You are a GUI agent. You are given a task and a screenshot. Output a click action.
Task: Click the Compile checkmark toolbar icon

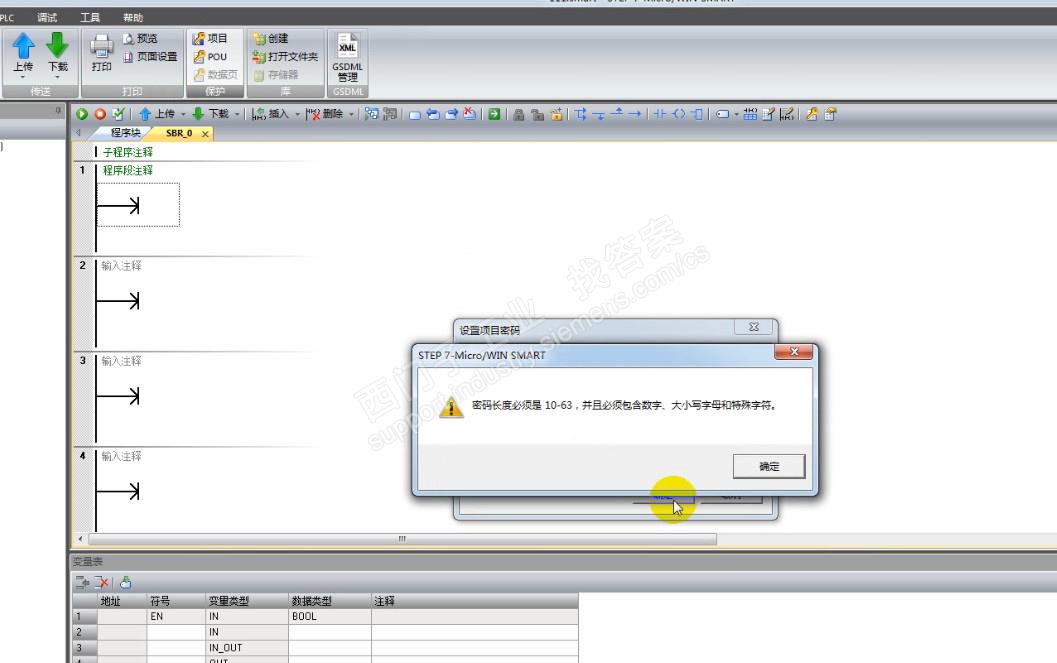[x=118, y=114]
